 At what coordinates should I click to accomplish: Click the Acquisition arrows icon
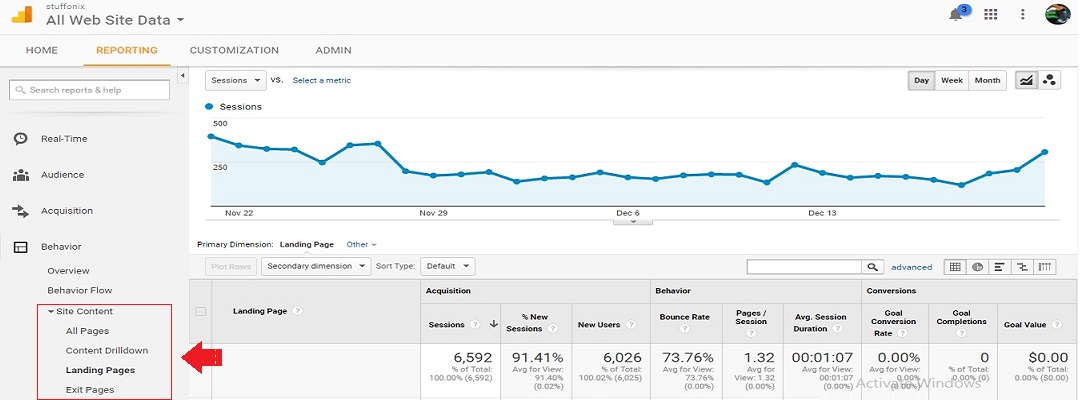point(21,211)
